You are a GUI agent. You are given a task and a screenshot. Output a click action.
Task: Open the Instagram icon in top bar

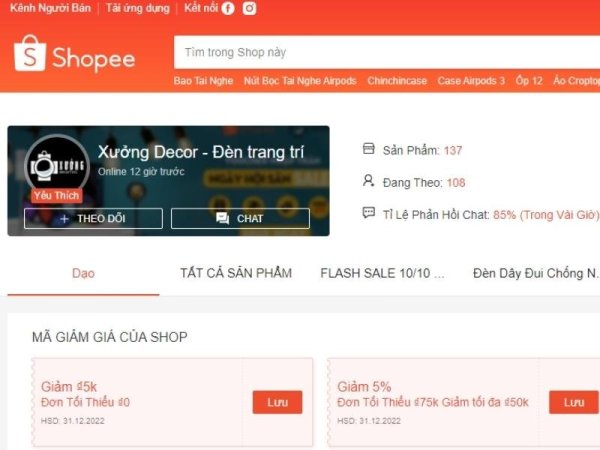[x=249, y=8]
